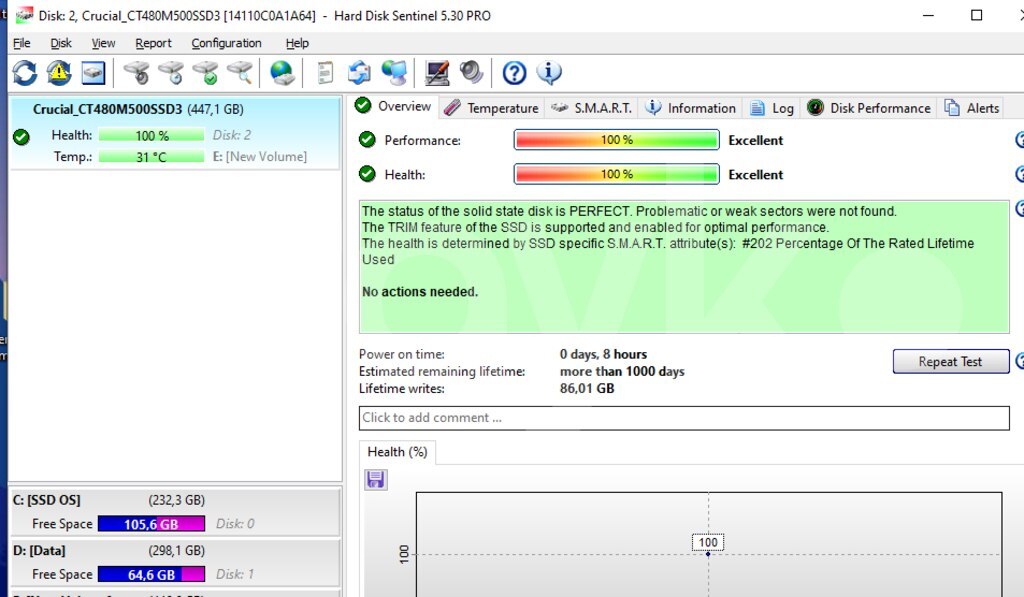Click the refresh disk info toolbar icon
The image size is (1024, 597).
coord(25,72)
